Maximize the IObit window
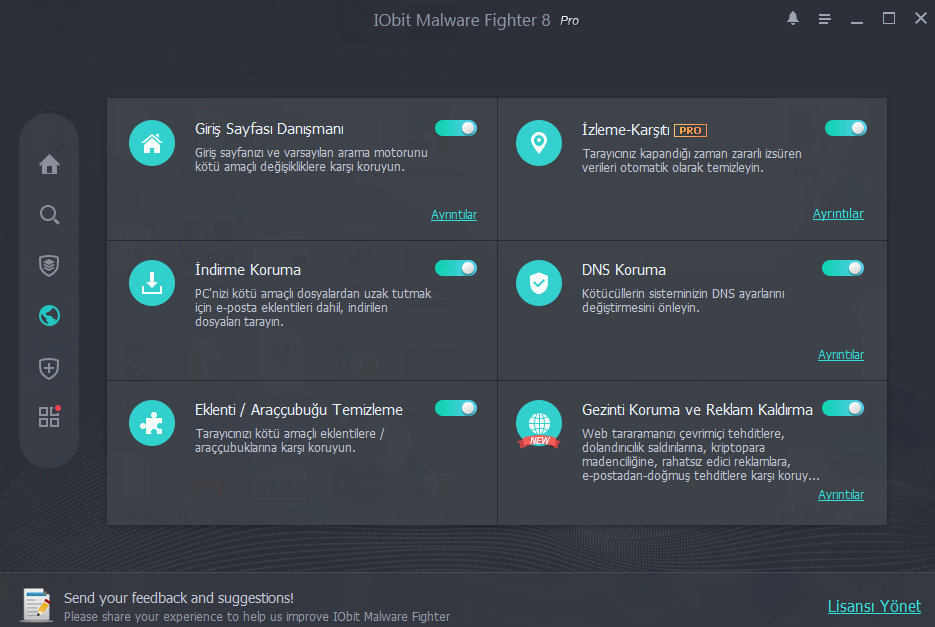The width and height of the screenshot is (935, 627). (888, 18)
